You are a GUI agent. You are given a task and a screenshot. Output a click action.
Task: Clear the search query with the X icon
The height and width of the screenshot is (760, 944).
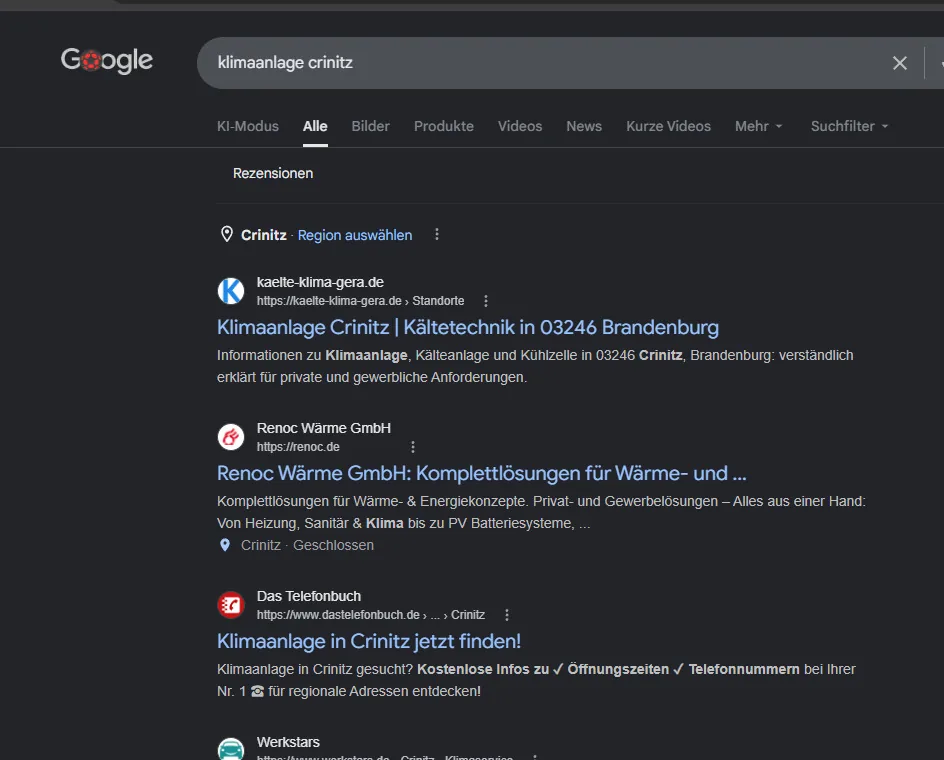pyautogui.click(x=899, y=63)
